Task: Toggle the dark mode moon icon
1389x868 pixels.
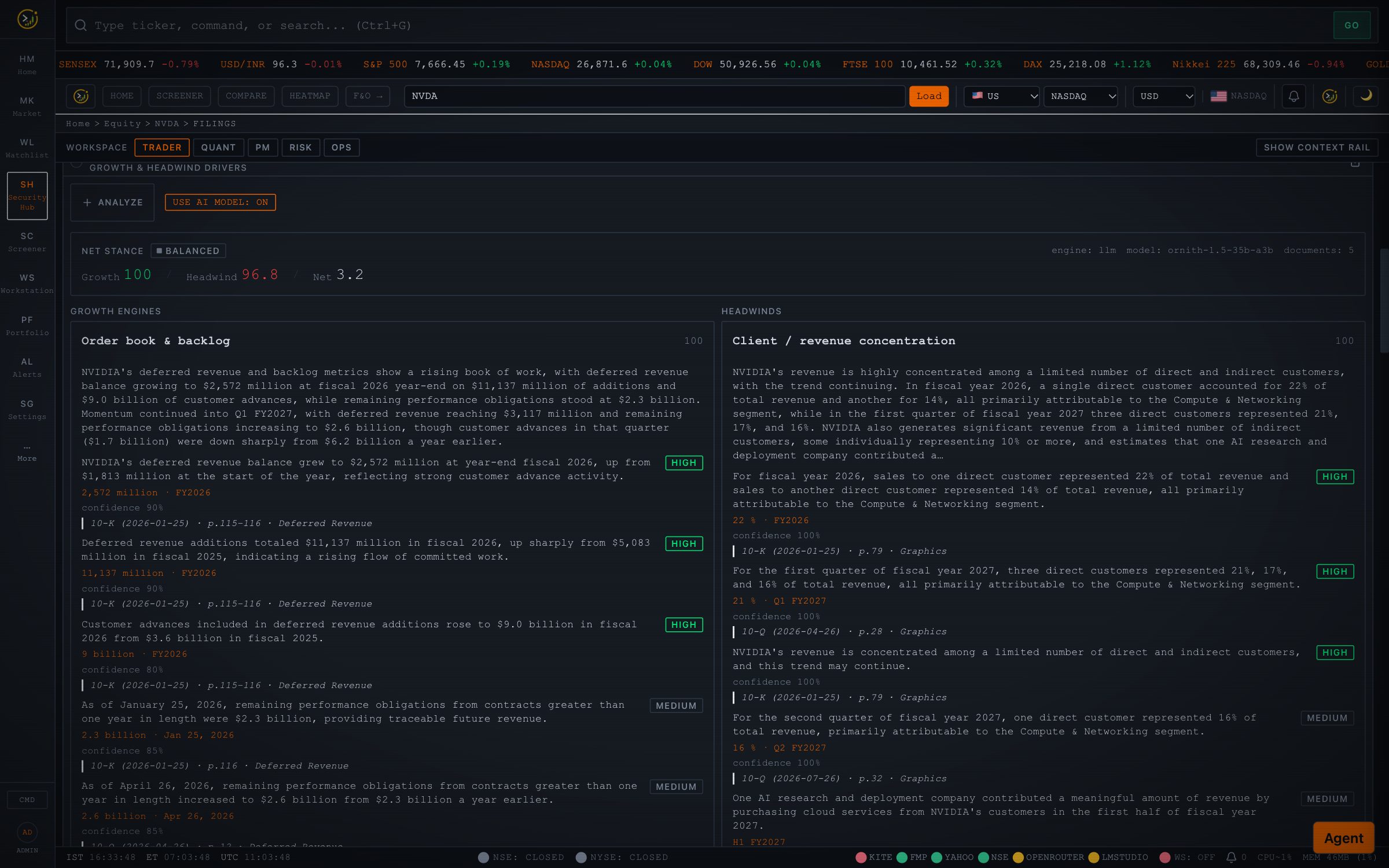Action: [x=1366, y=96]
